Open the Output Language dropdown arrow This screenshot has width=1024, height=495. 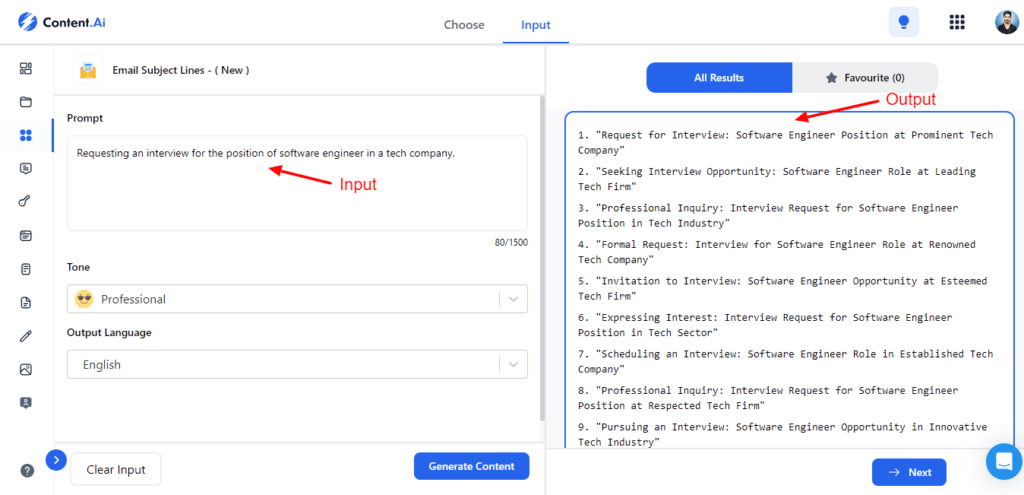point(513,364)
